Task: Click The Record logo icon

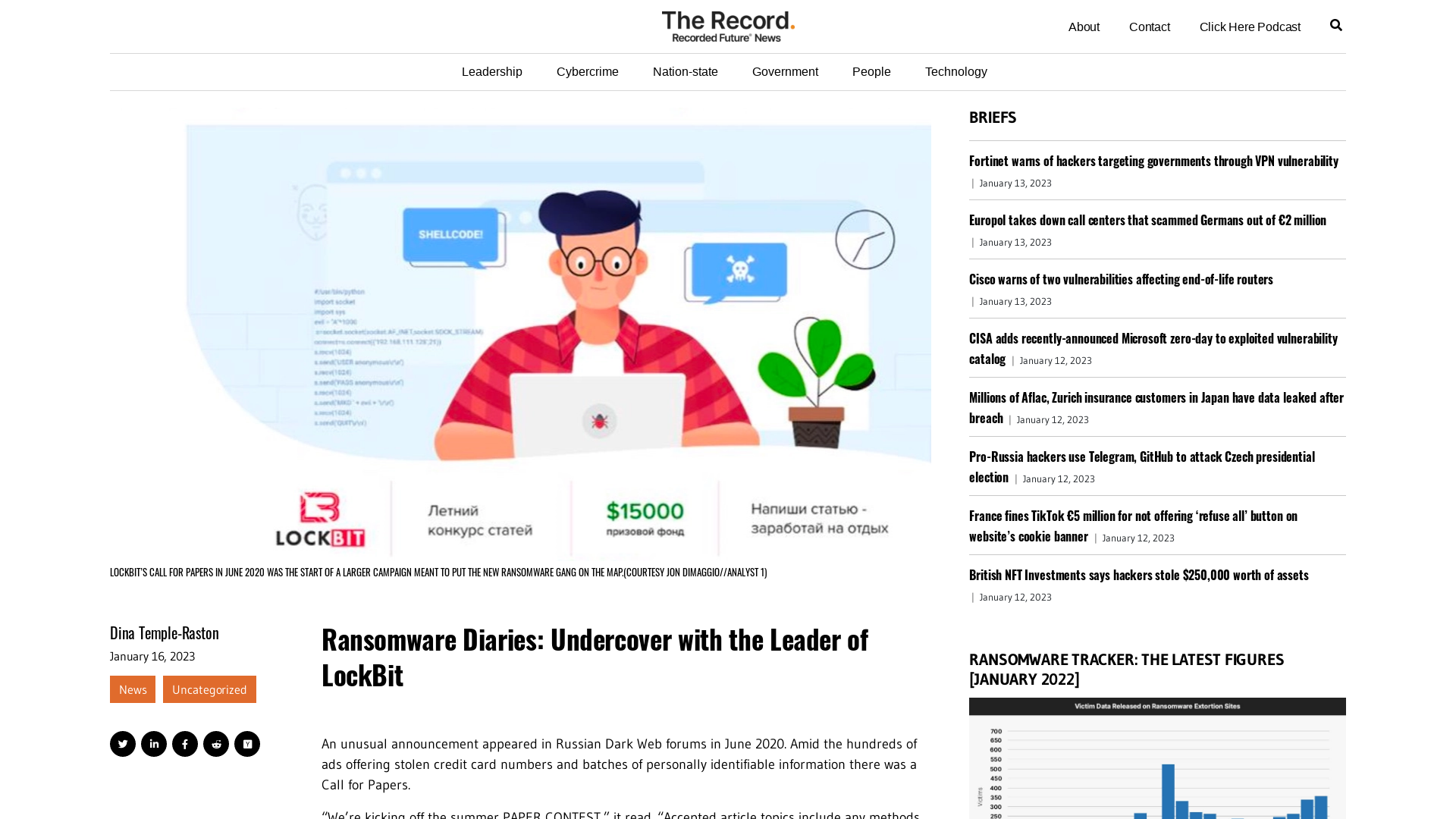Action: [x=728, y=26]
